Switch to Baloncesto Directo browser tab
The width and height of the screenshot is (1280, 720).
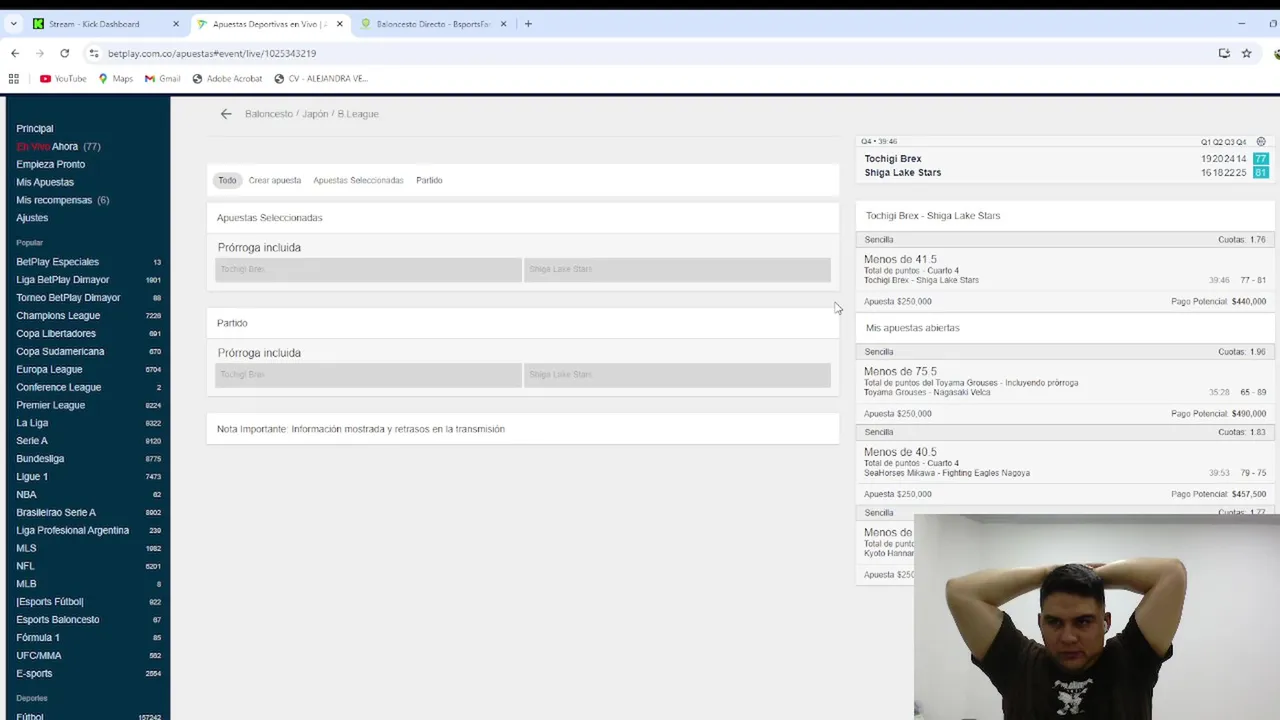point(433,24)
